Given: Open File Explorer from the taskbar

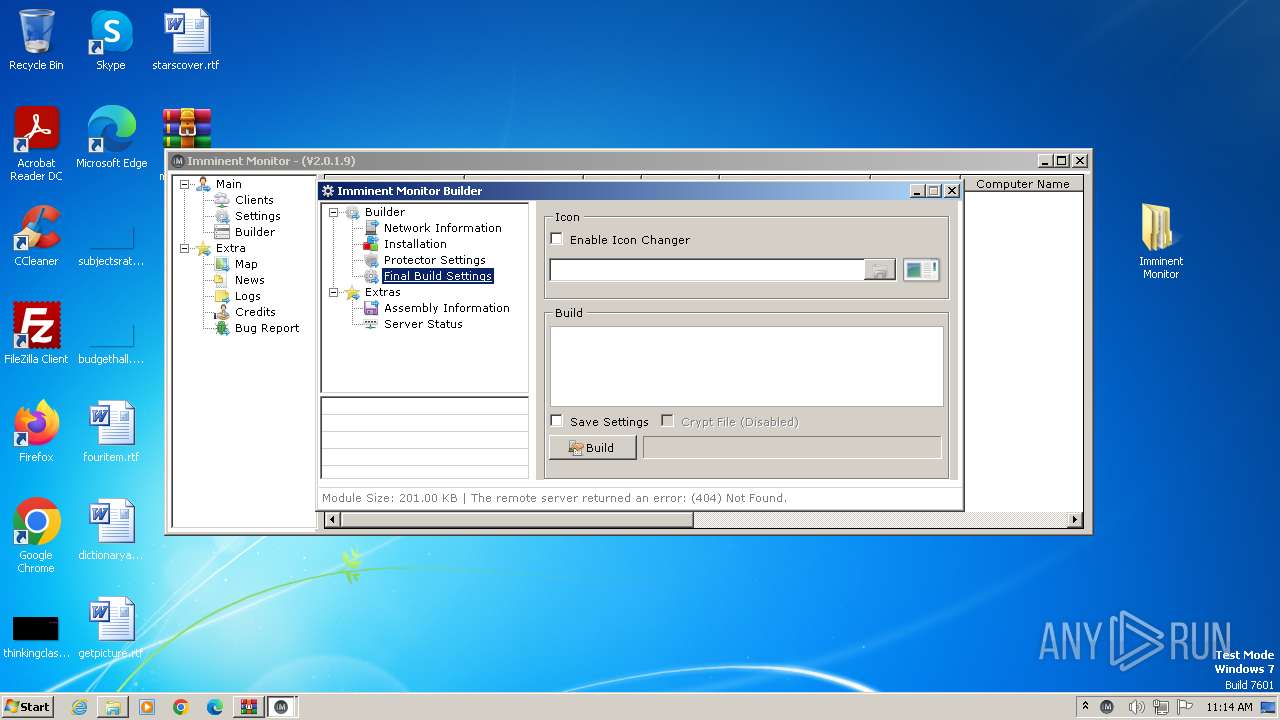Looking at the screenshot, I should 113,707.
